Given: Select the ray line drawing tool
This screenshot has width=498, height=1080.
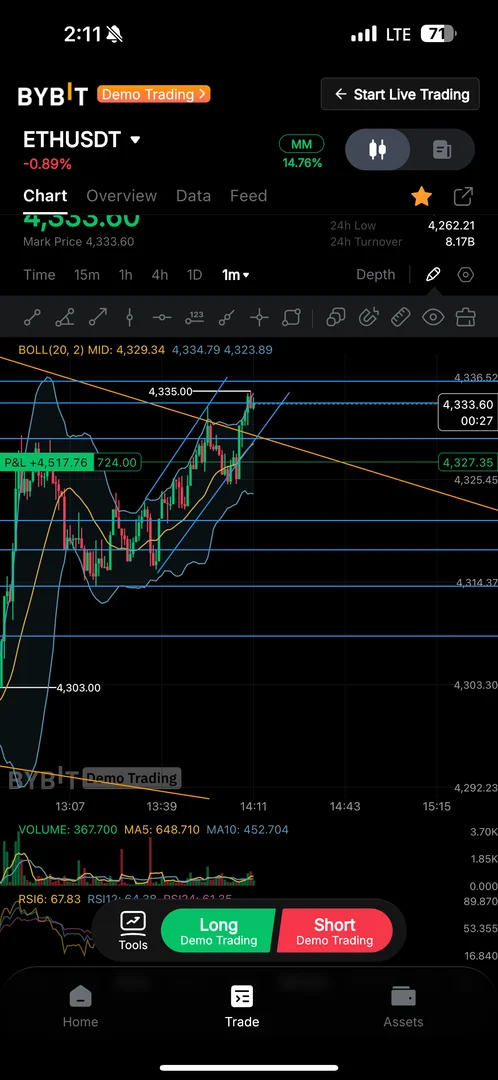Looking at the screenshot, I should click(x=227, y=318).
